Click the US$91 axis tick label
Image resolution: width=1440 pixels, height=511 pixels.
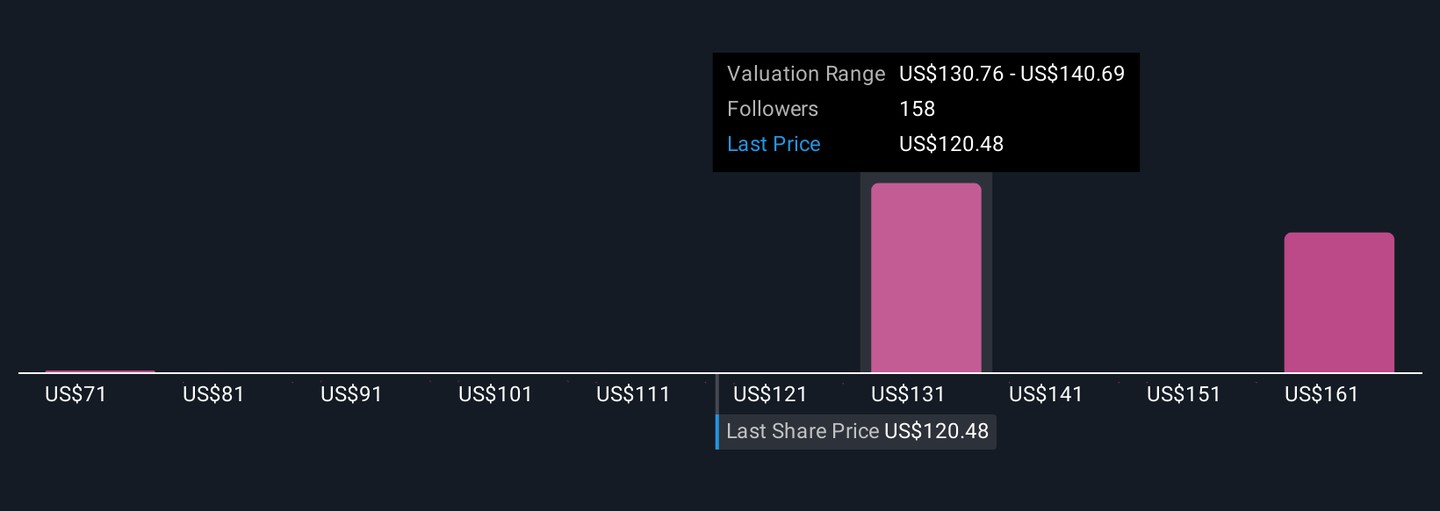pos(352,394)
